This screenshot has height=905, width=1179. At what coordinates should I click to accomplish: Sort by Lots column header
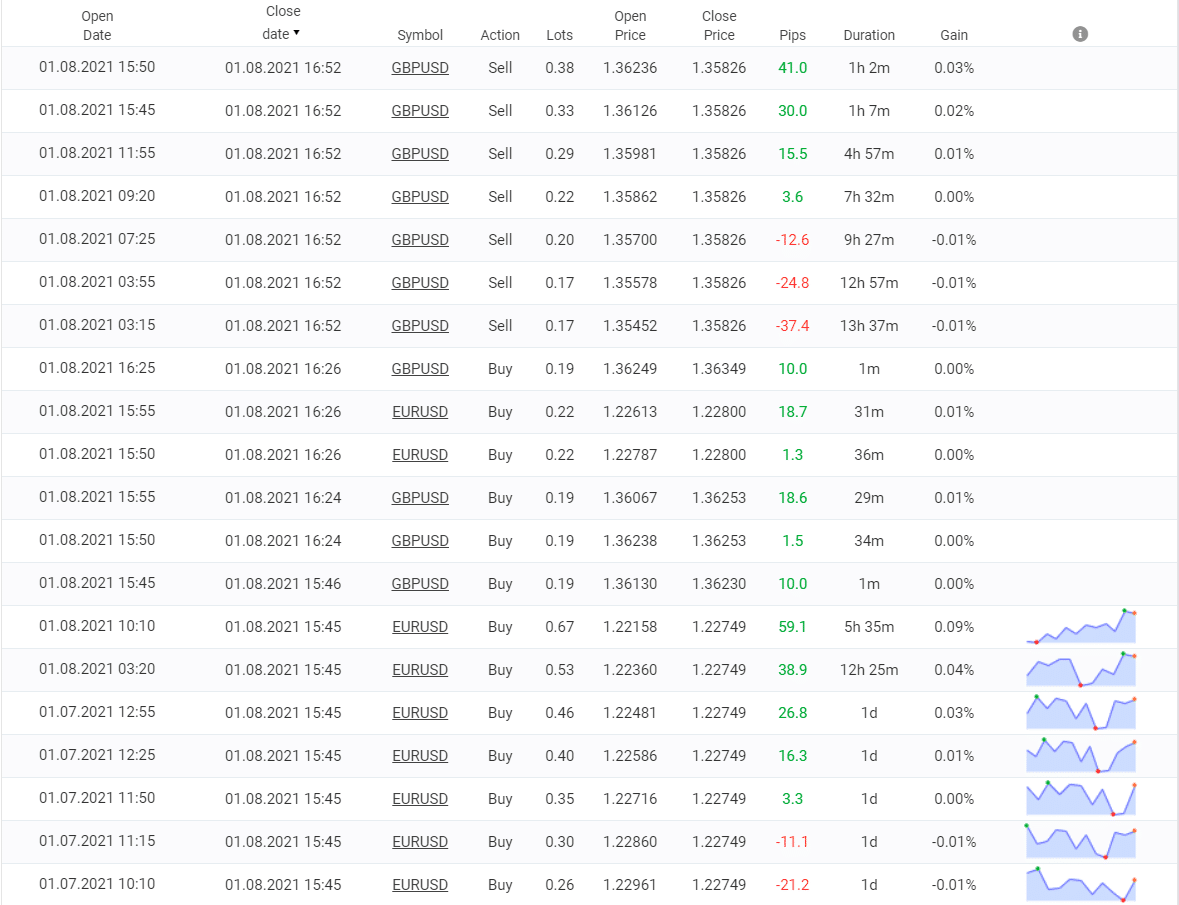point(559,35)
